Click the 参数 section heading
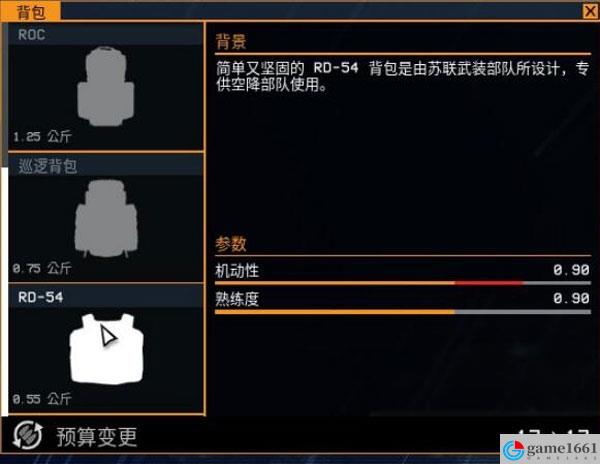600x464 pixels. [x=231, y=244]
